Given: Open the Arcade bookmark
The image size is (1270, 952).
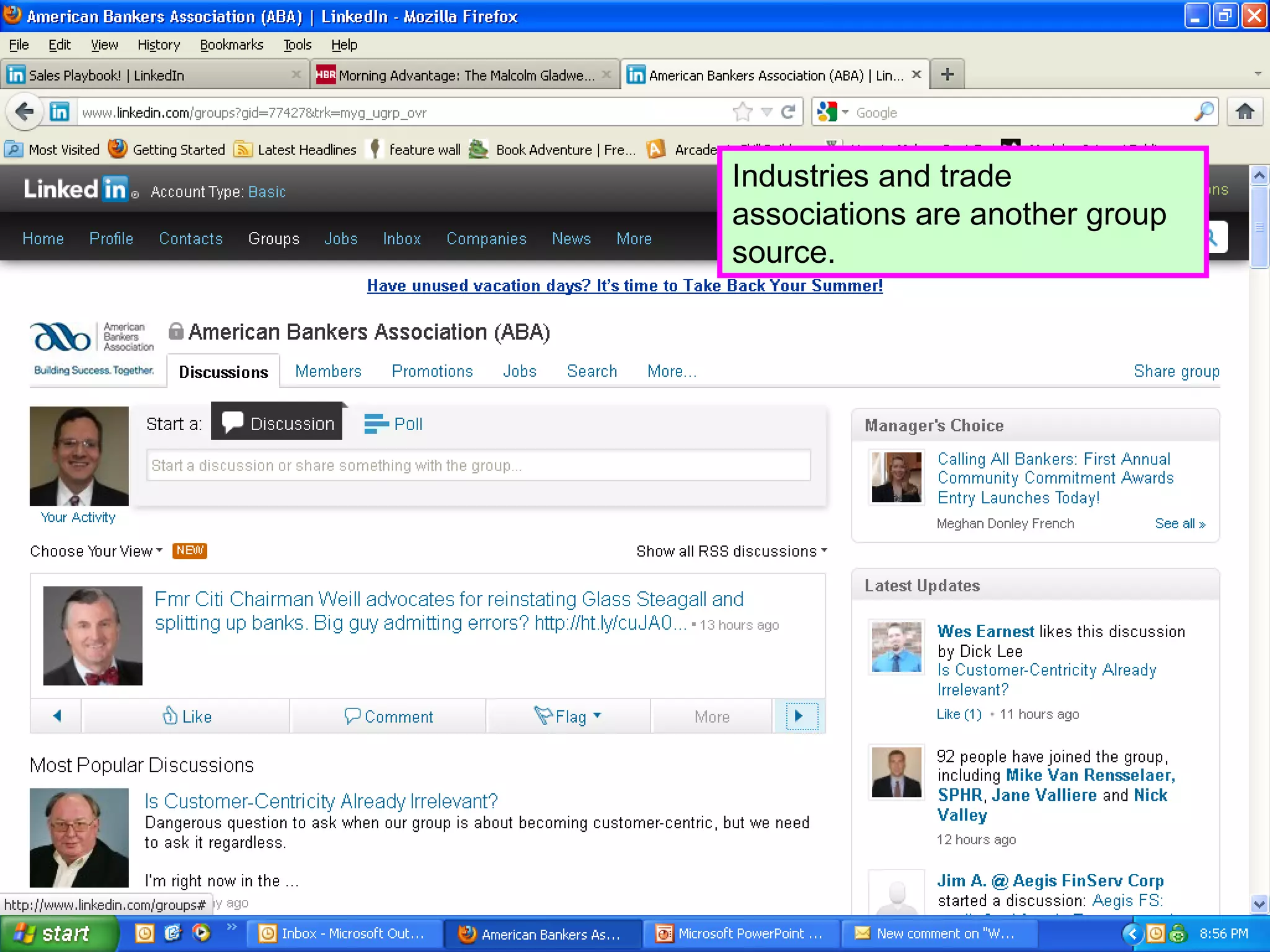Looking at the screenshot, I should point(682,149).
